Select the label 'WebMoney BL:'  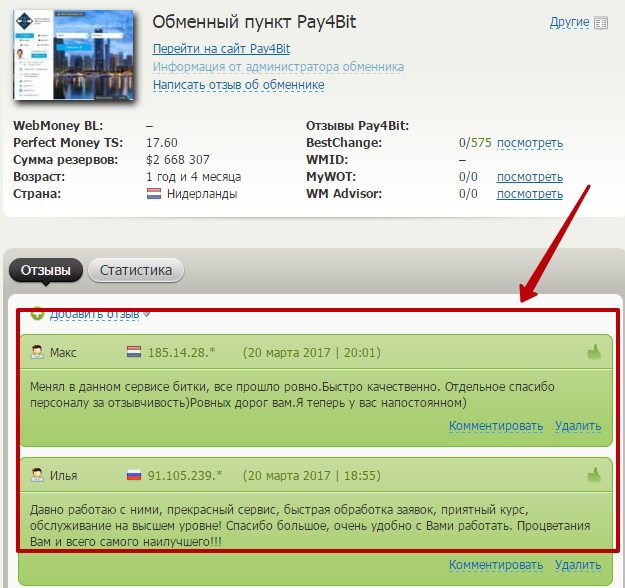(58, 126)
